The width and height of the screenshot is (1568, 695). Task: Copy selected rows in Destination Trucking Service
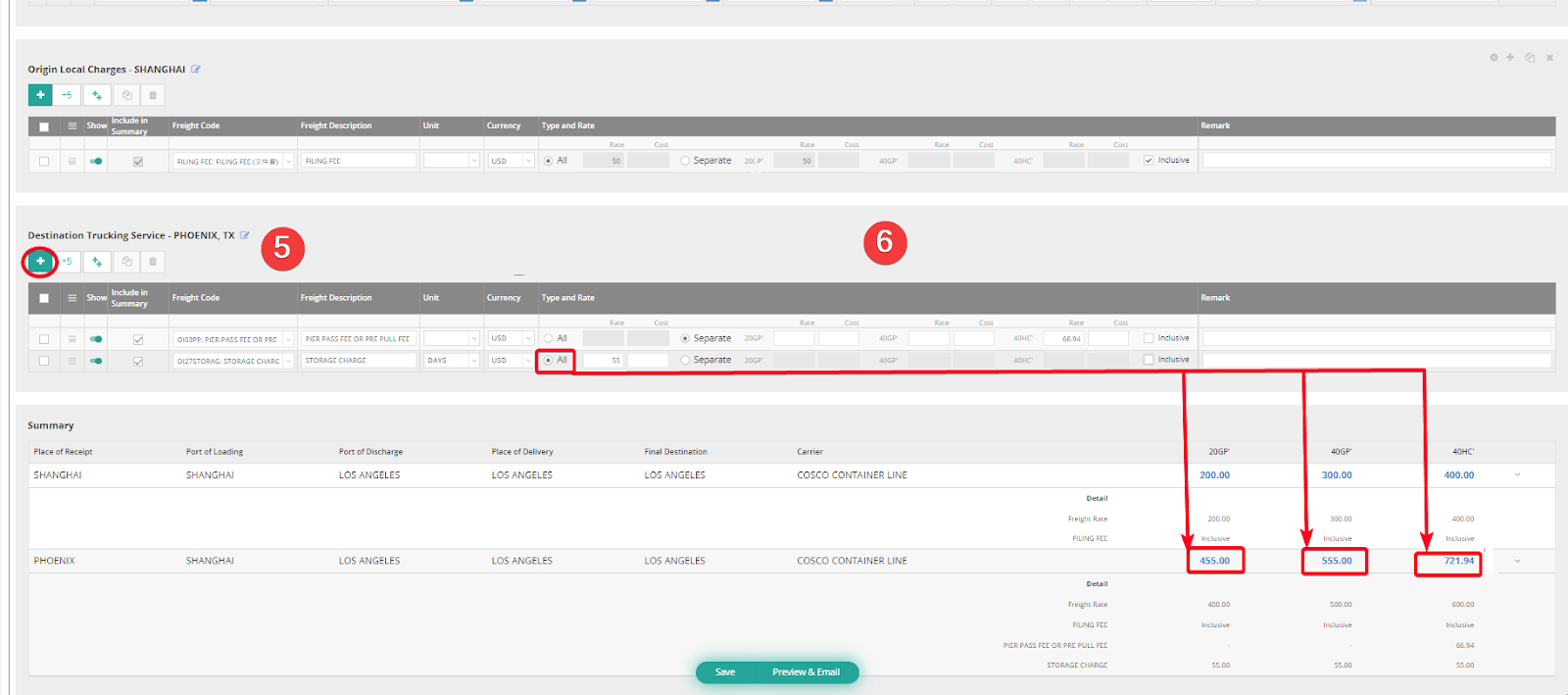coord(126,262)
